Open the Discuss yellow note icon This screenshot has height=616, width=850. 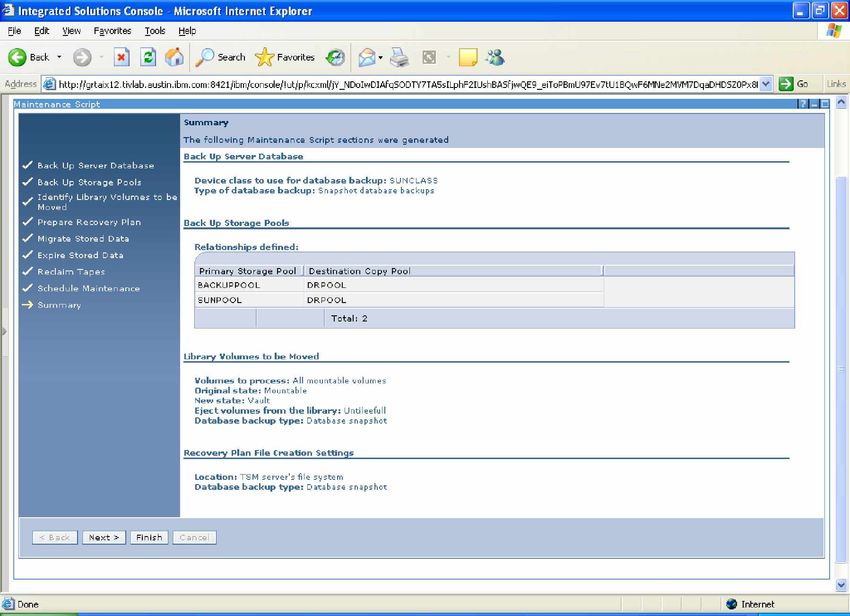point(467,57)
